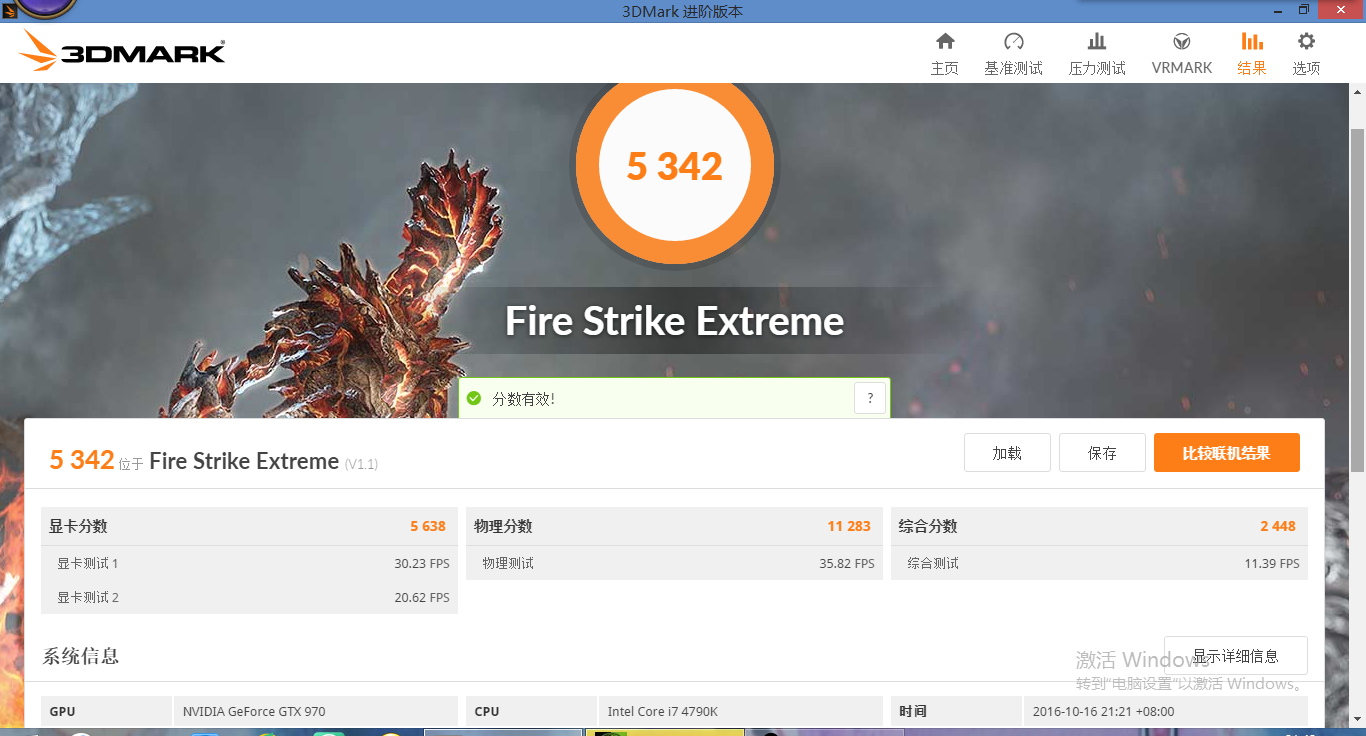Click the orange score circle showing 5 342

point(675,165)
